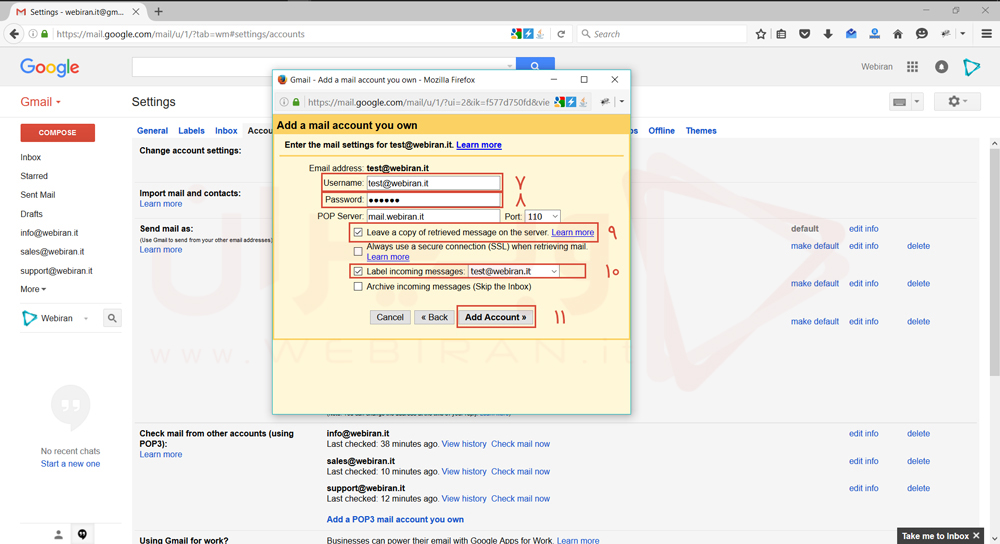Open a new browser tab

pyautogui.click(x=158, y=11)
